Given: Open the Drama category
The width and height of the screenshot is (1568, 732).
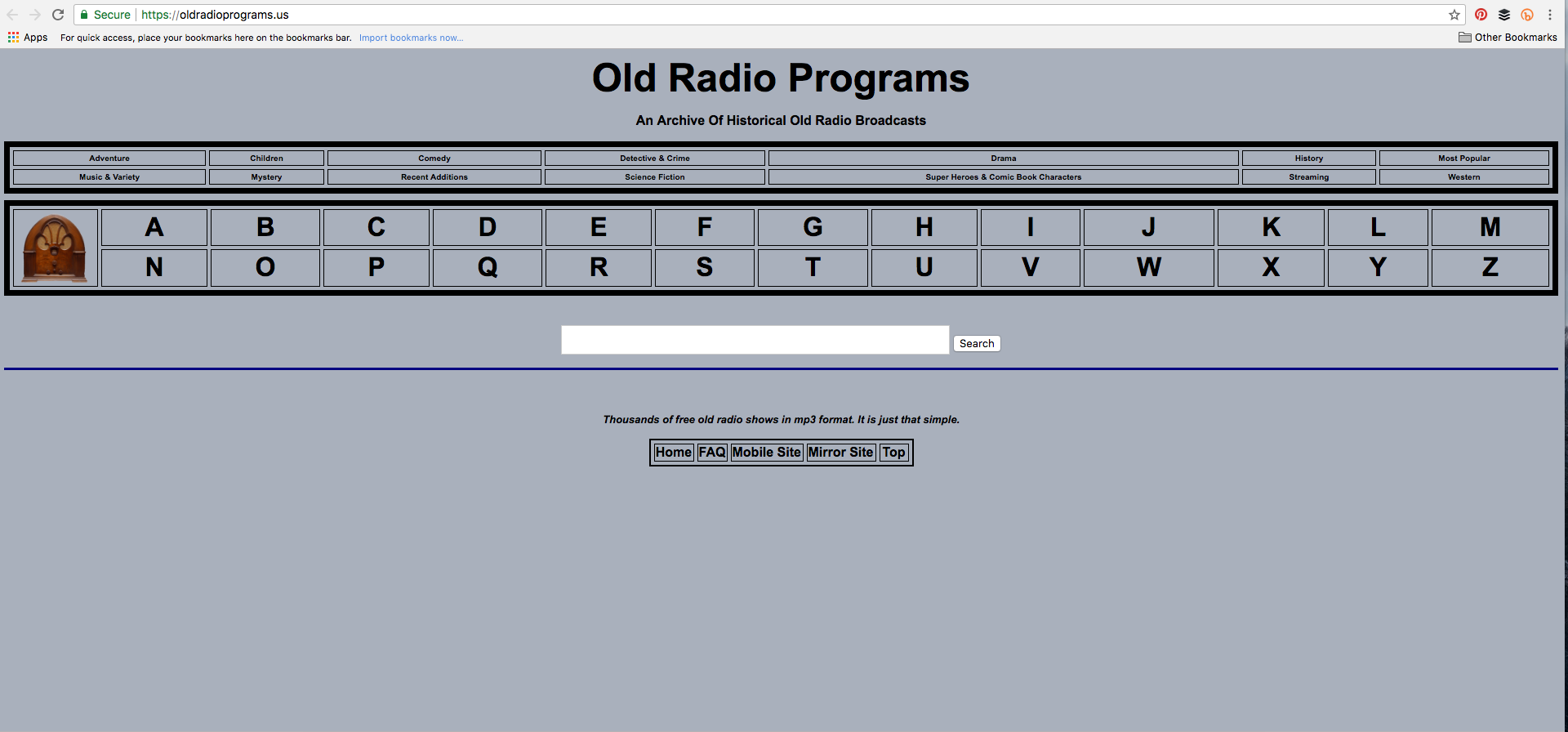Looking at the screenshot, I should pyautogui.click(x=1004, y=158).
